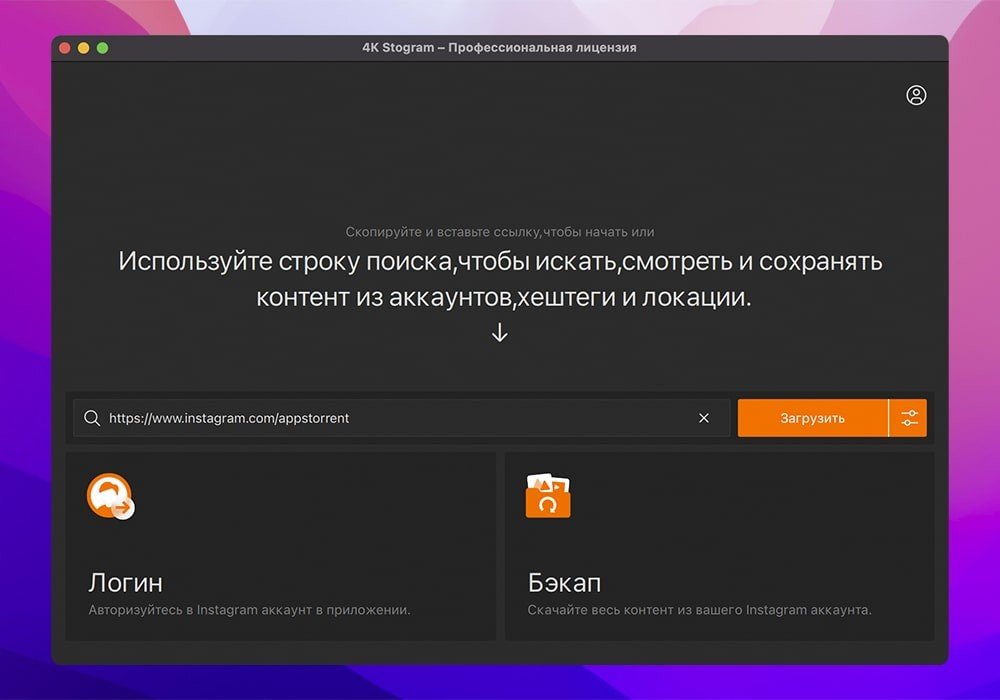Select the Бэкап card title
The width and height of the screenshot is (1000, 700).
pos(564,582)
